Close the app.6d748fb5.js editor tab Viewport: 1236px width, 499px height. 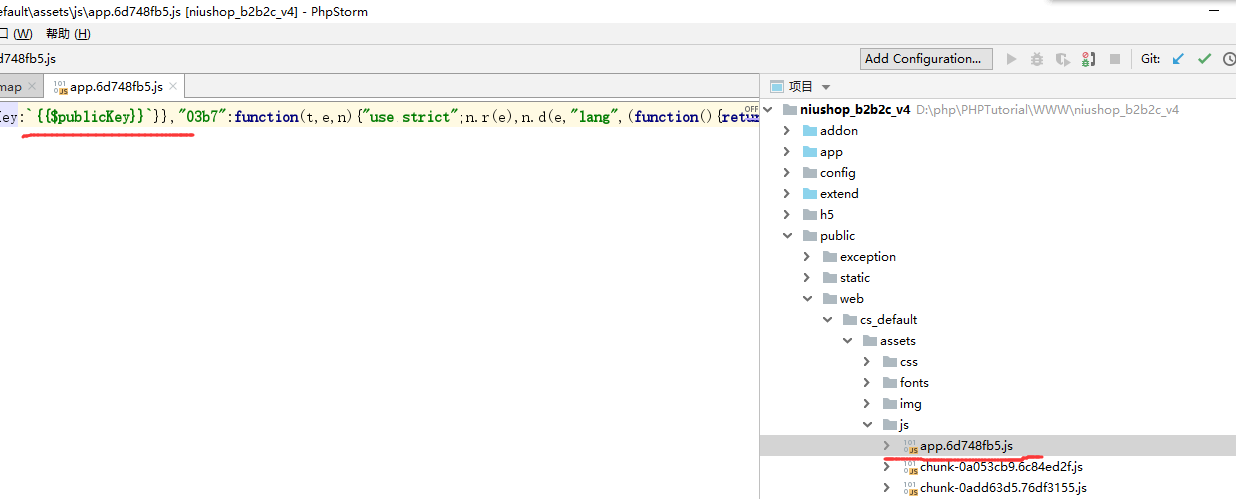point(171,87)
